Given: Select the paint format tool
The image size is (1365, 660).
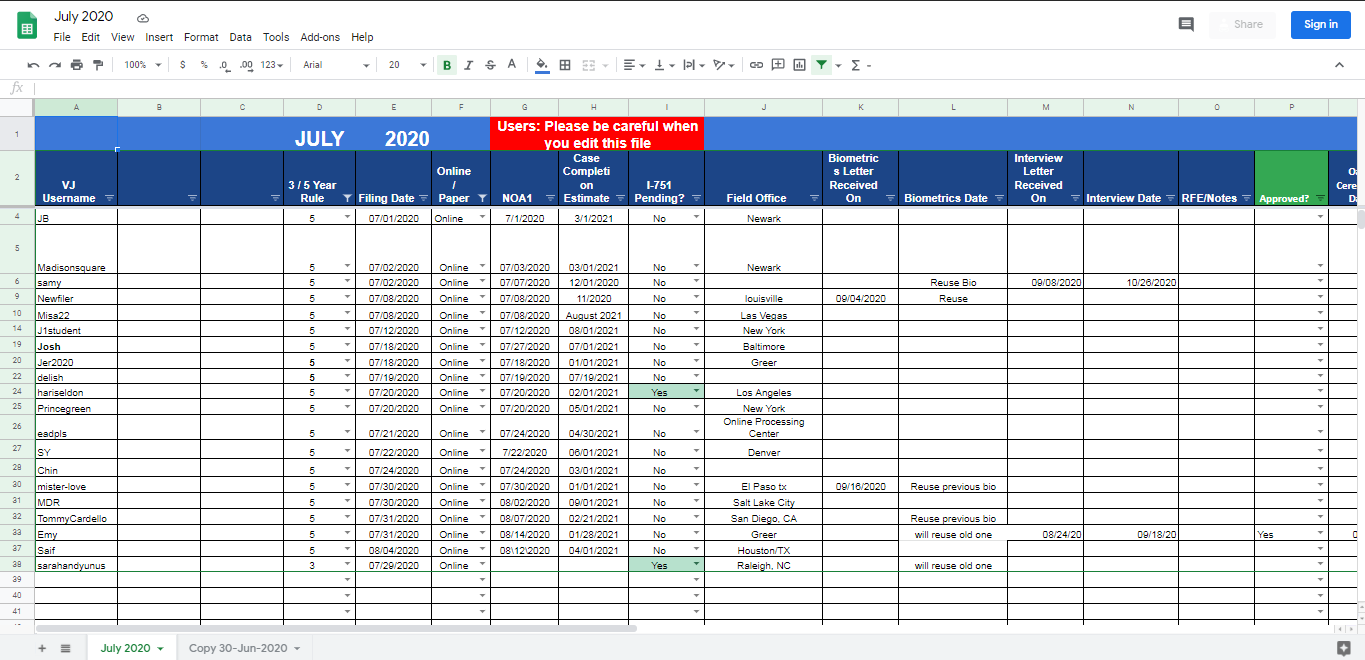Looking at the screenshot, I should 98,65.
